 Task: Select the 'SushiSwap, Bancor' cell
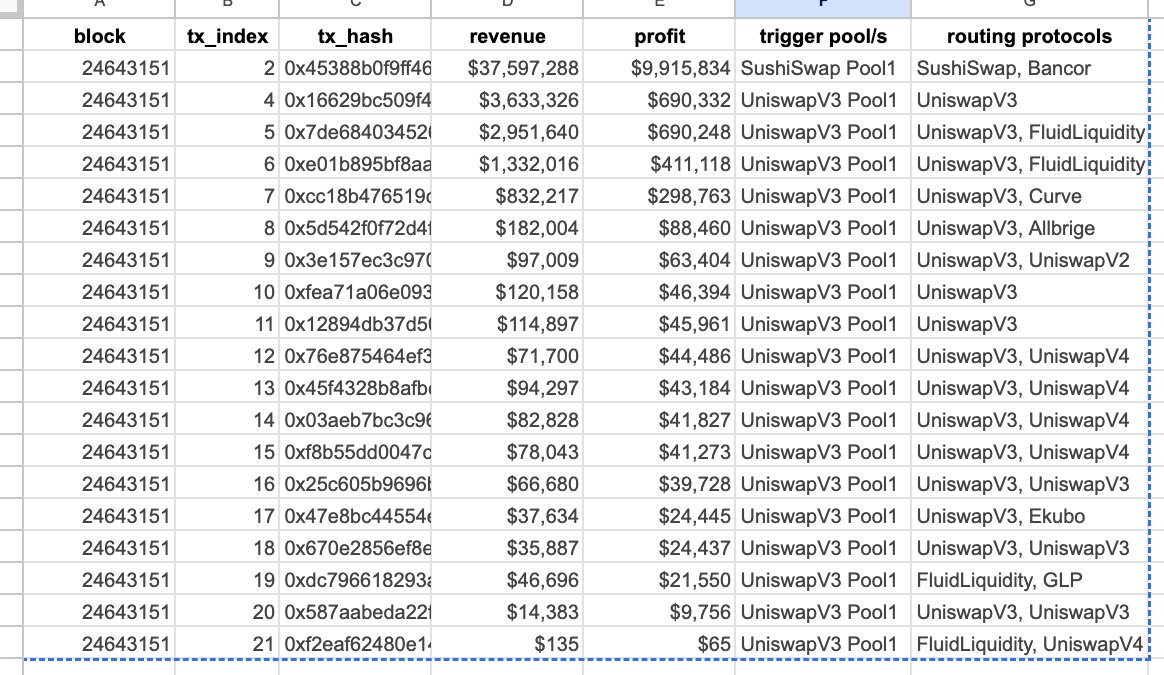1030,68
